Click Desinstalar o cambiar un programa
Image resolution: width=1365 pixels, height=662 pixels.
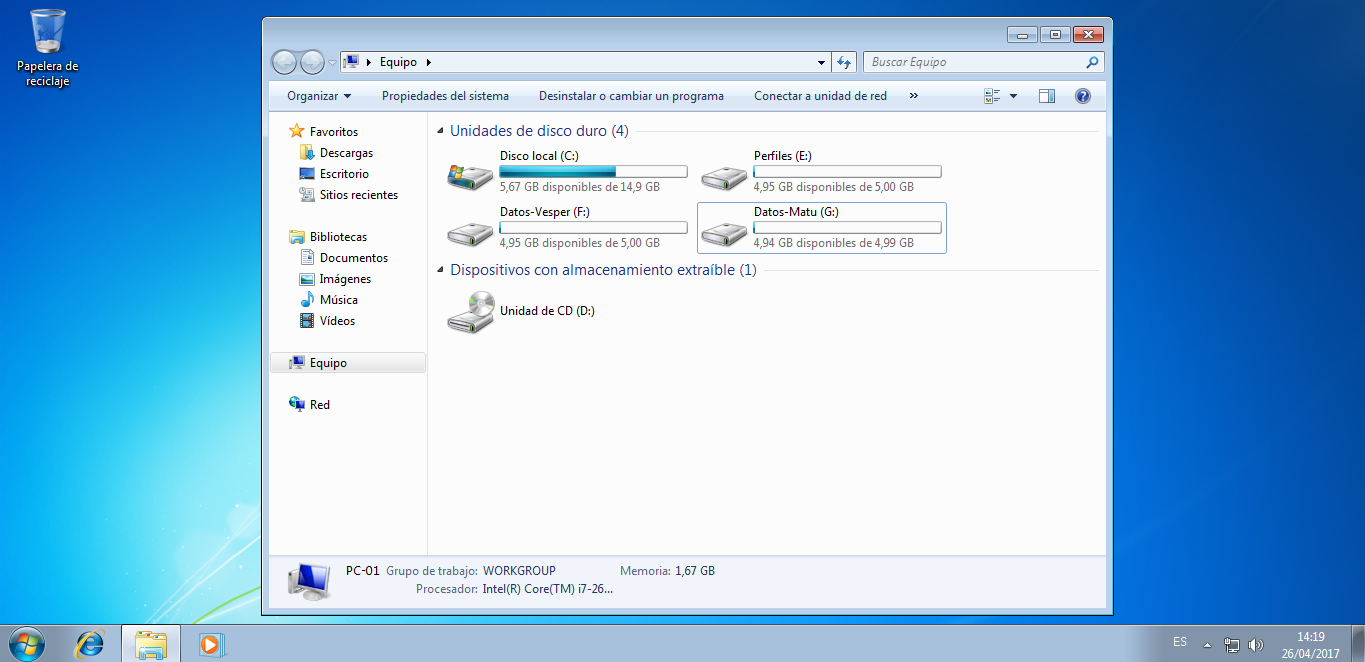coord(631,95)
